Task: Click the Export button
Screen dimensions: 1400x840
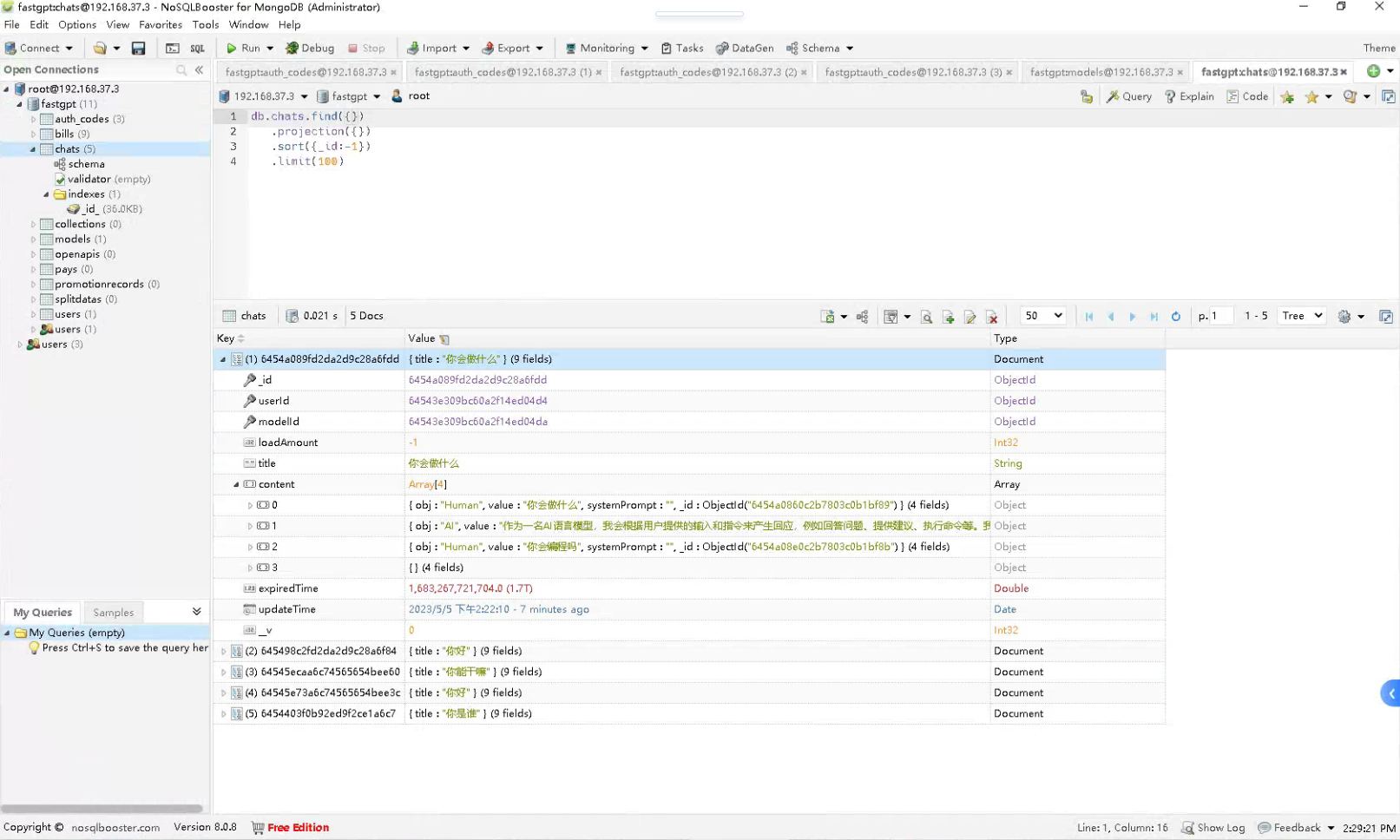Action: [x=512, y=49]
